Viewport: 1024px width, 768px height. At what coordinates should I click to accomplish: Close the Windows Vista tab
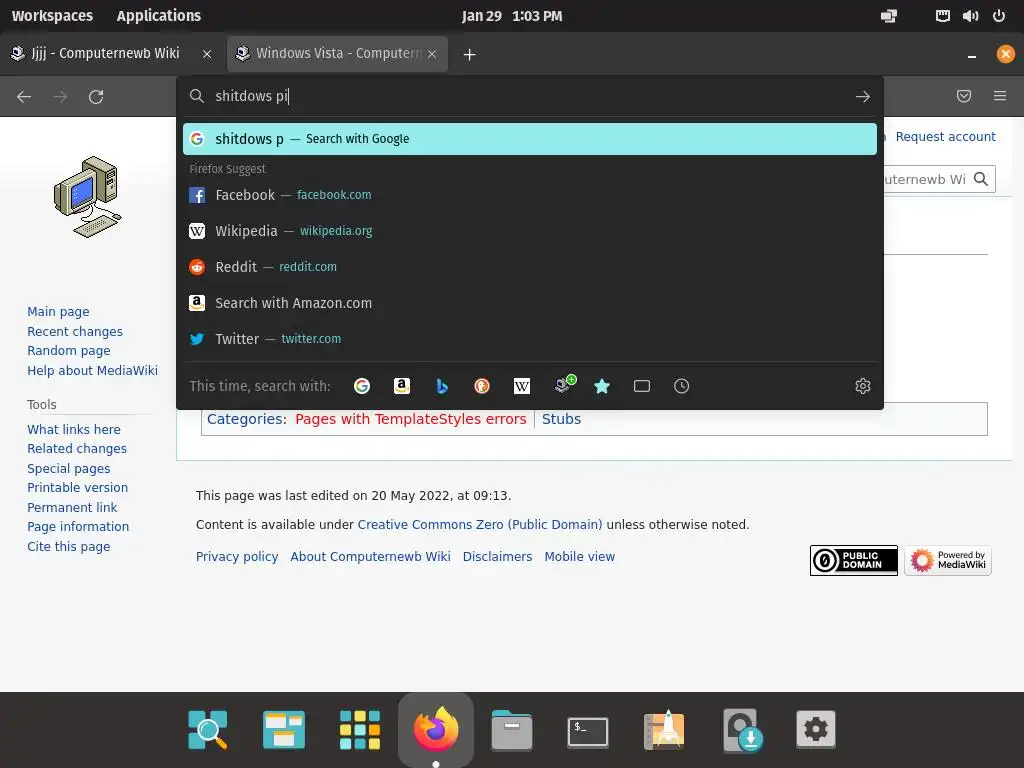point(432,54)
